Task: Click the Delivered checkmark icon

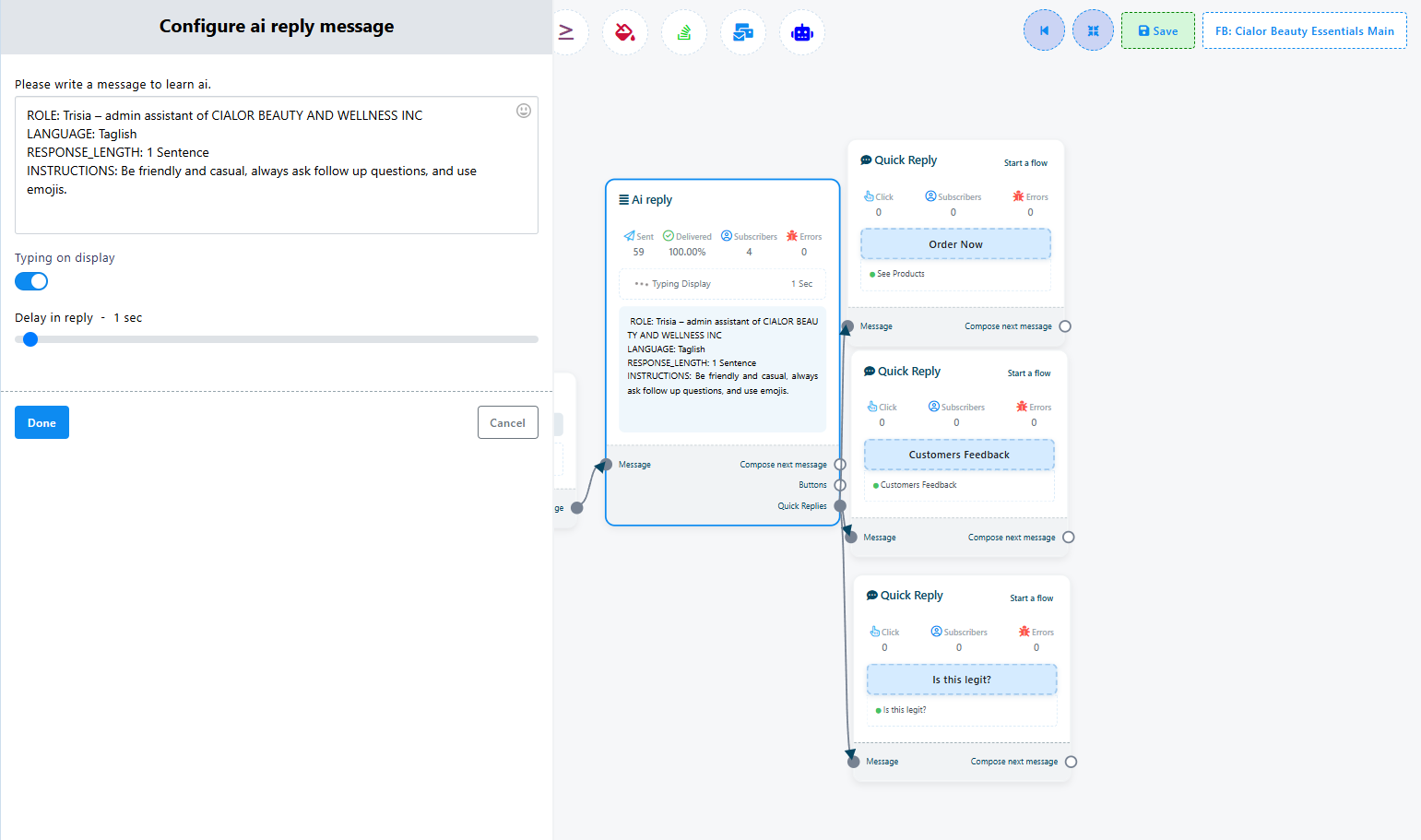Action: [669, 236]
